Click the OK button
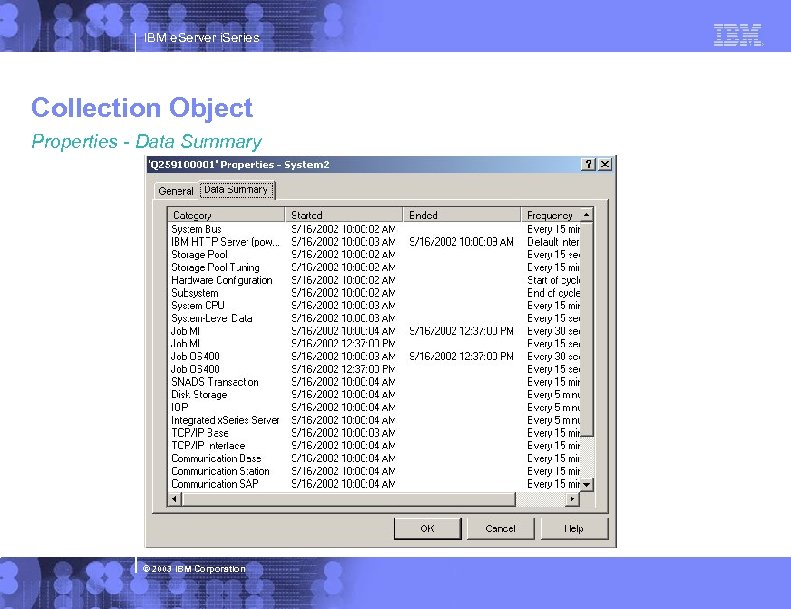 (x=427, y=528)
